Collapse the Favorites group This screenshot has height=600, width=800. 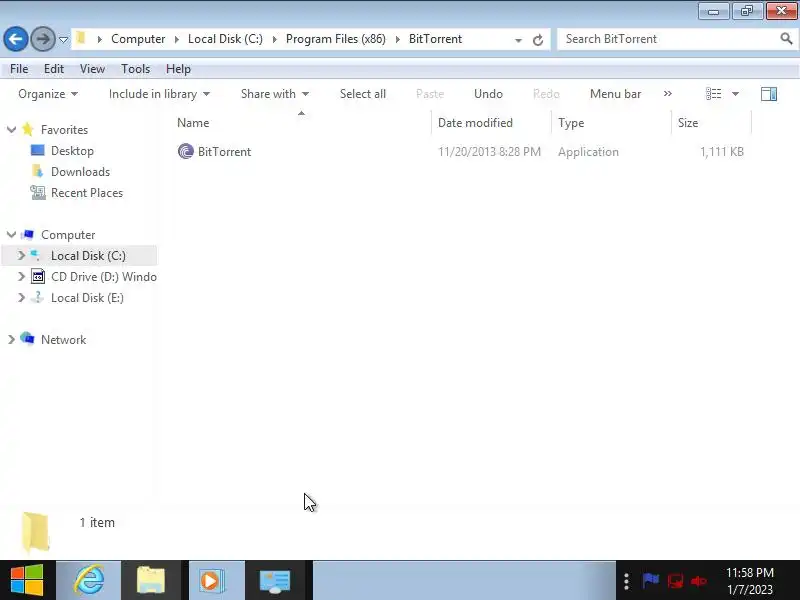(11, 130)
